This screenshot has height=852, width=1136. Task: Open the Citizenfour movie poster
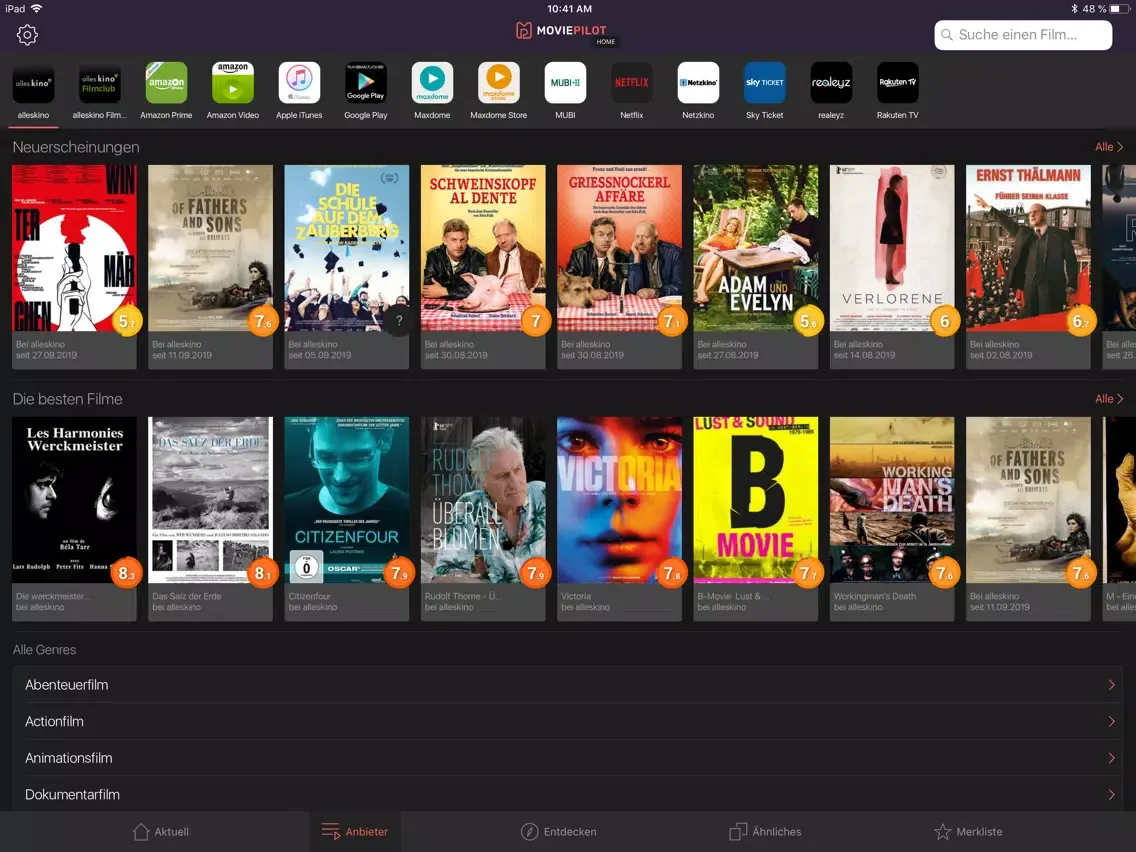[346, 500]
